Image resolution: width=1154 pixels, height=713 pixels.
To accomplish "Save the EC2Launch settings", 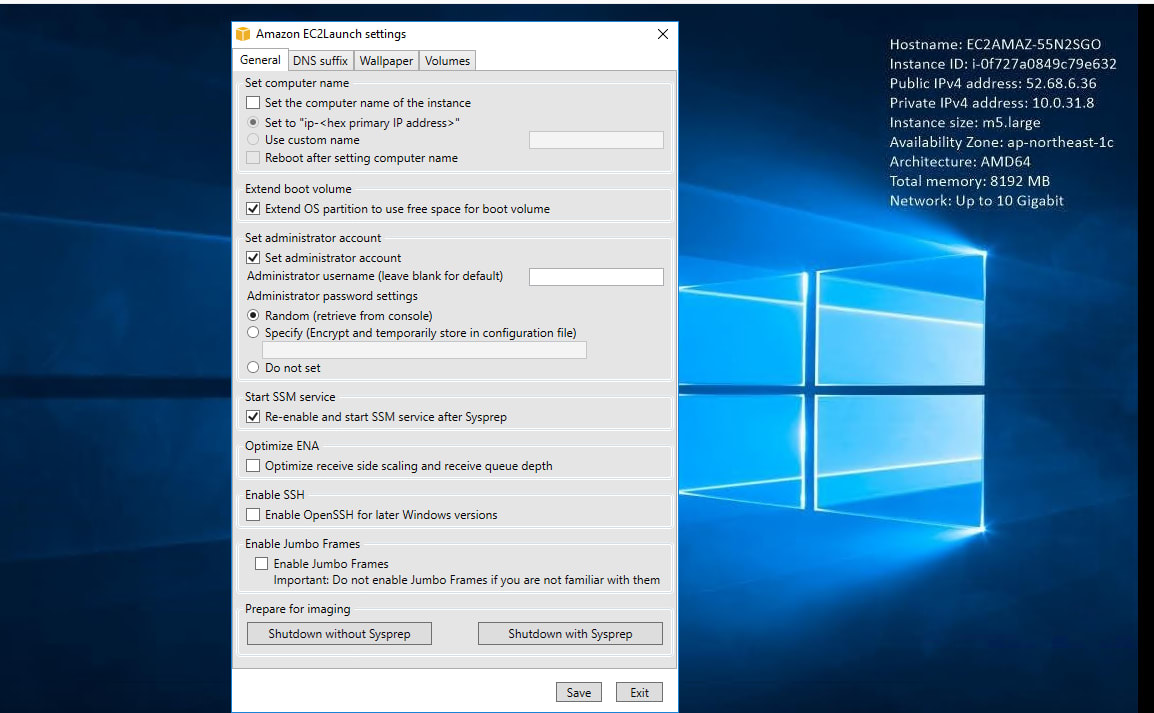I will [578, 692].
